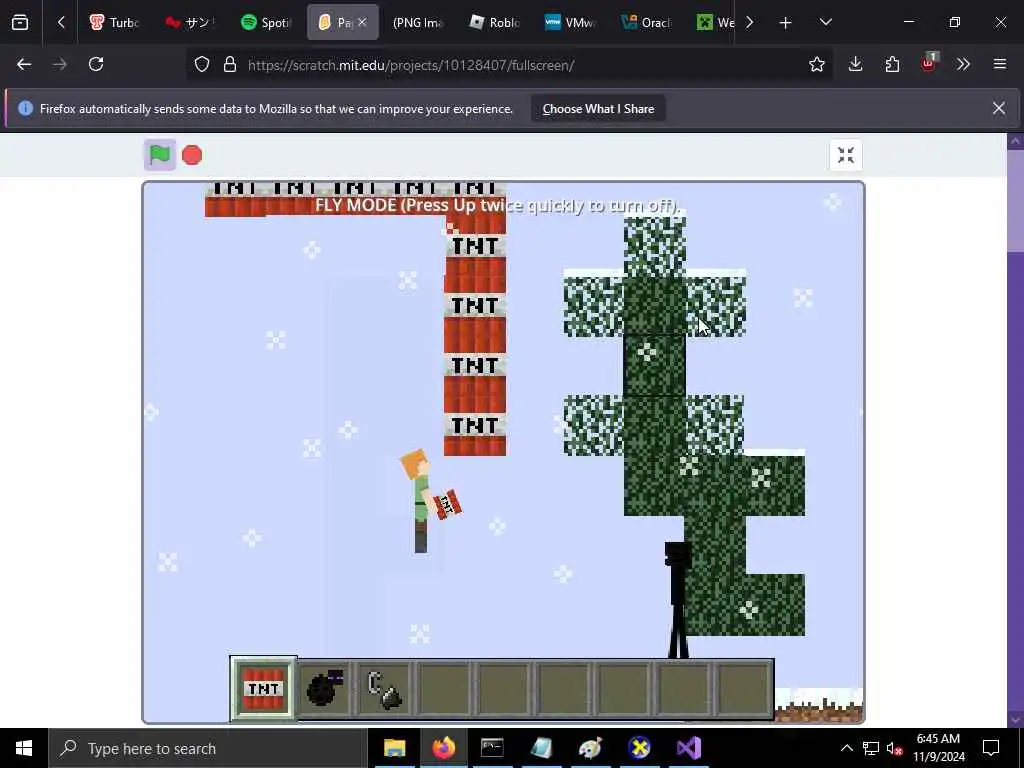The image size is (1024, 768).
Task: Open the Windows Start menu
Action: [x=24, y=748]
